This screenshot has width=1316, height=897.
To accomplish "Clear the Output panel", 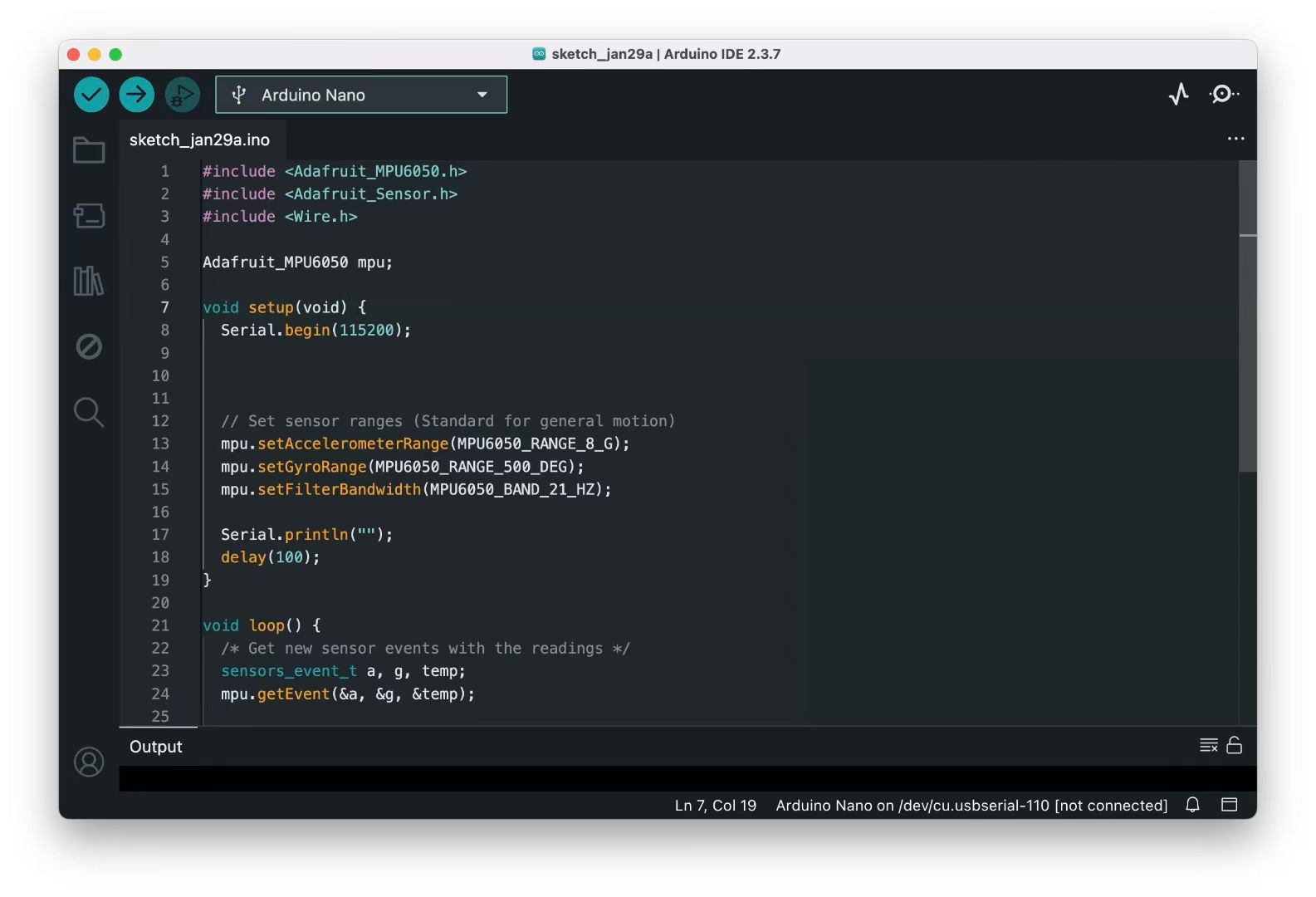I will click(x=1209, y=745).
